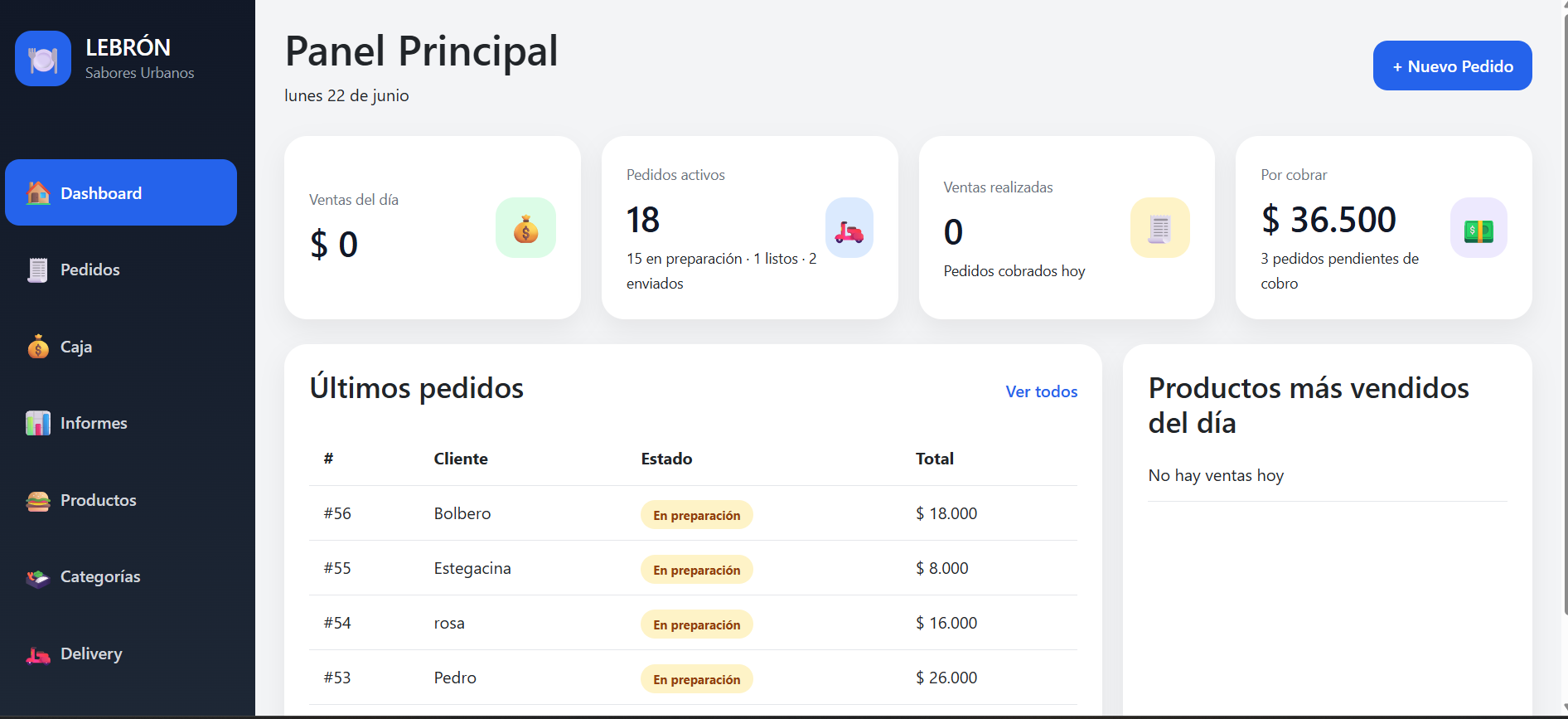Click client name Bolbero

pyautogui.click(x=462, y=513)
